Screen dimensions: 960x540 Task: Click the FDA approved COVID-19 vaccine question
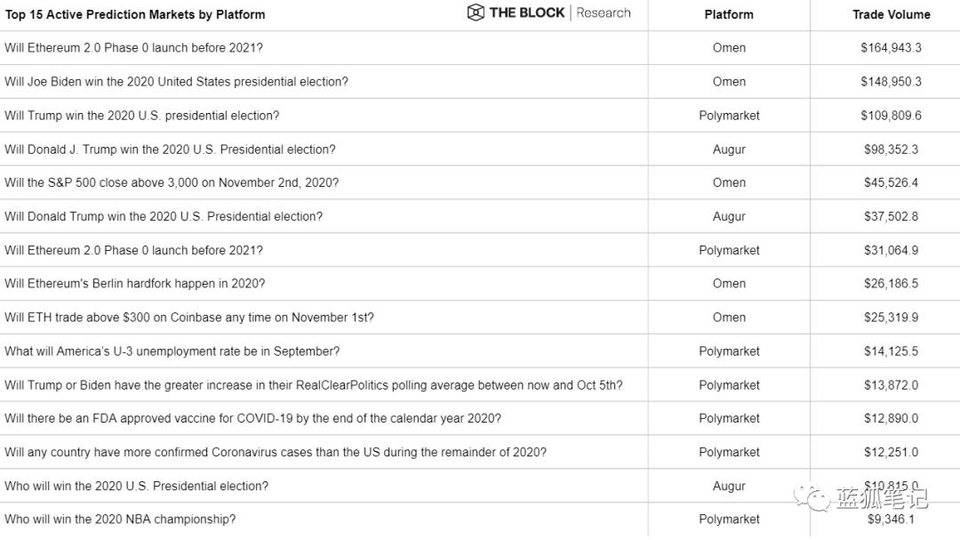click(253, 418)
